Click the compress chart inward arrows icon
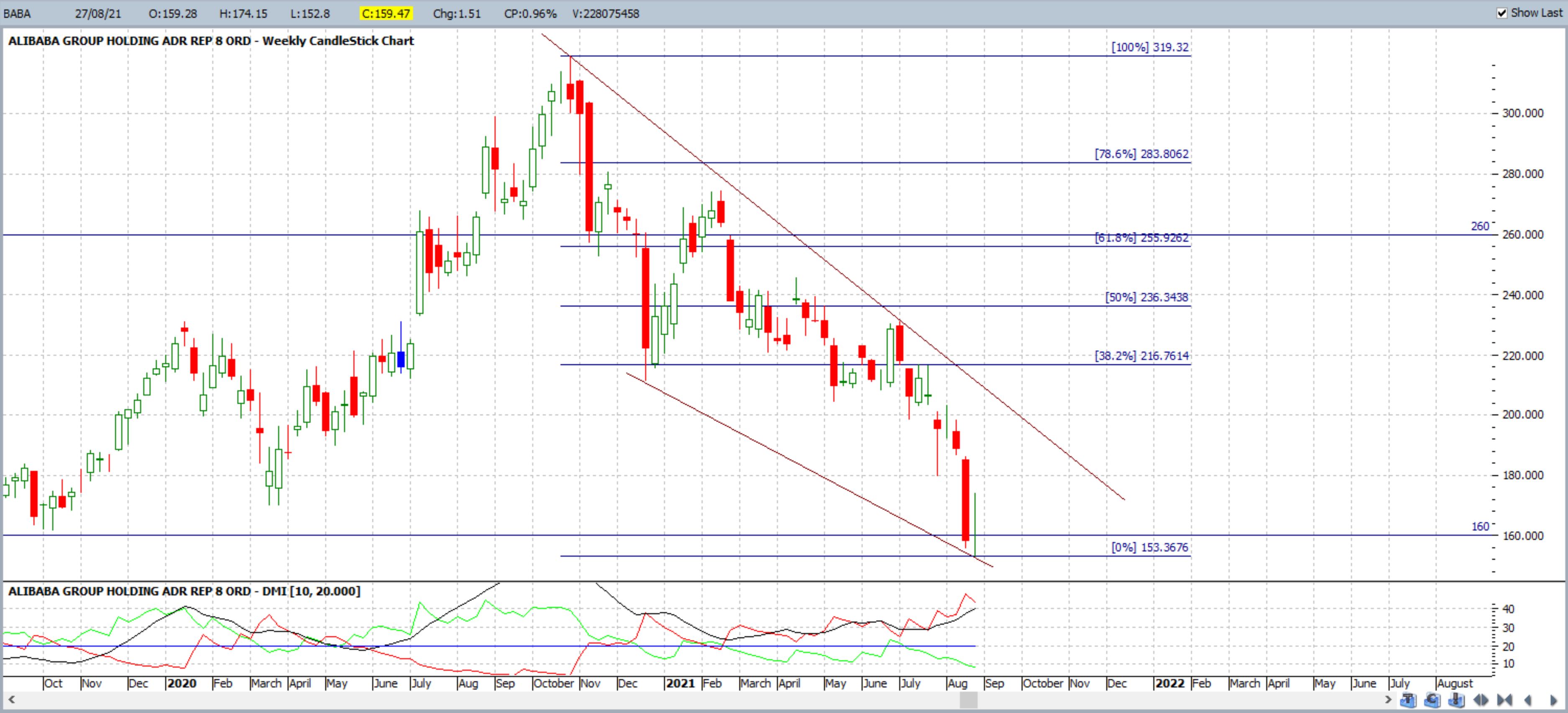 point(1505,701)
